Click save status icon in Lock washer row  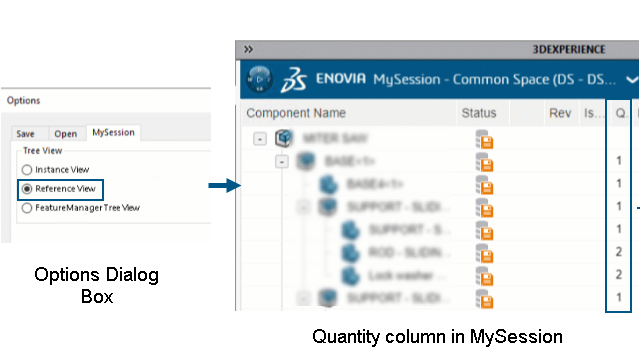click(484, 276)
